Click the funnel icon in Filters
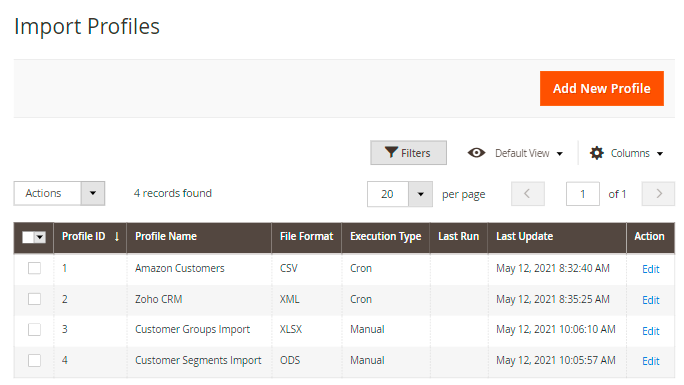Screen dimensions: 684x385 tap(391, 152)
